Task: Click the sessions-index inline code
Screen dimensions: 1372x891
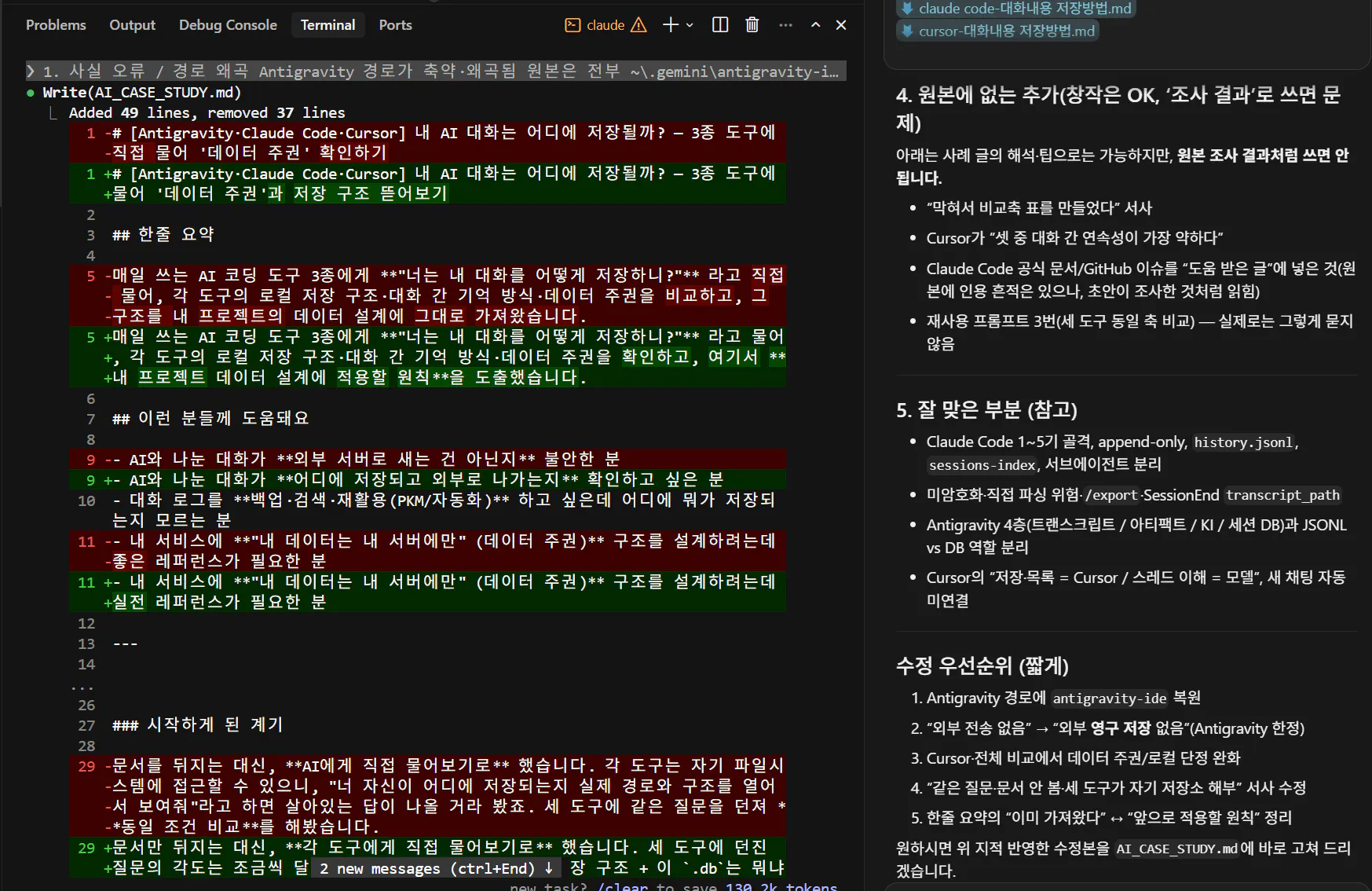Action: tap(982, 465)
